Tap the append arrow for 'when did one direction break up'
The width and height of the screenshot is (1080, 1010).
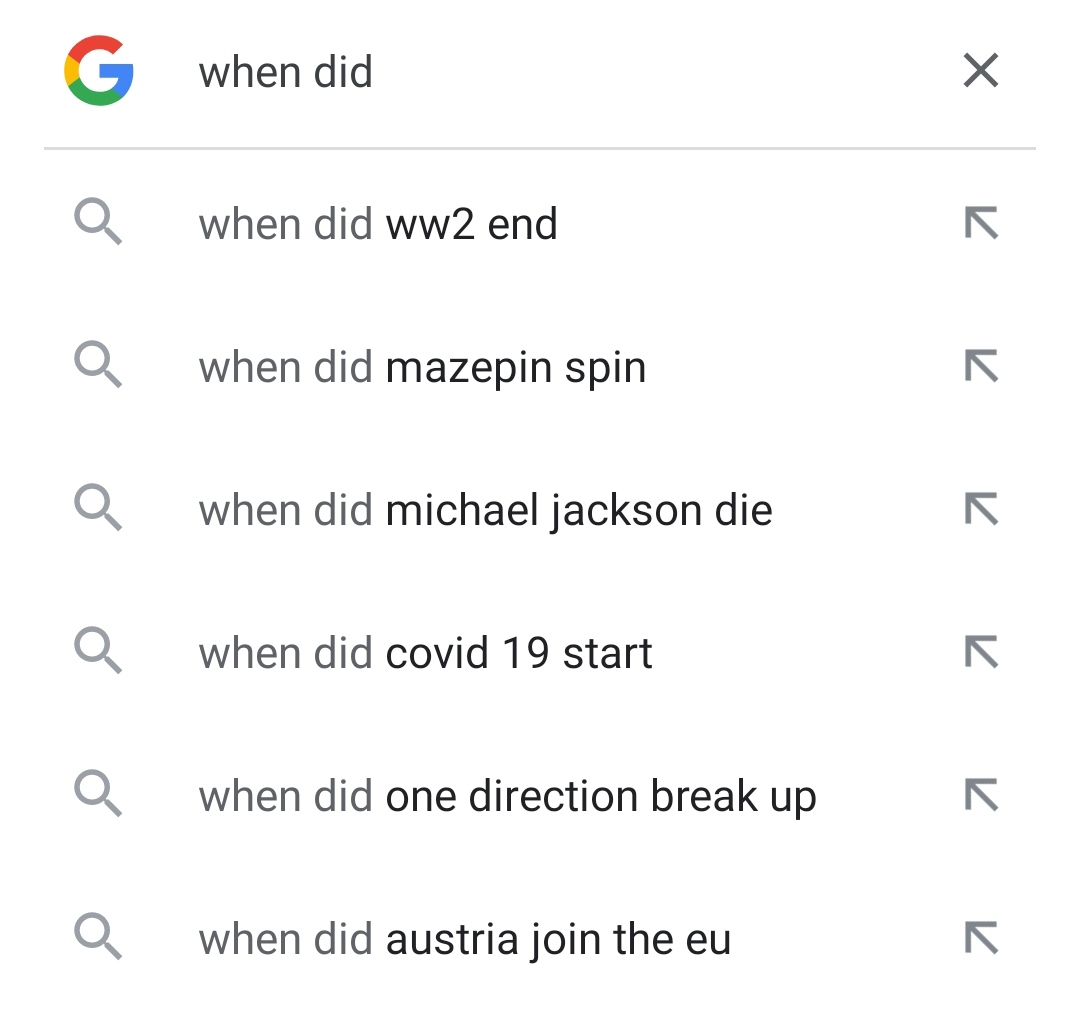click(x=982, y=795)
